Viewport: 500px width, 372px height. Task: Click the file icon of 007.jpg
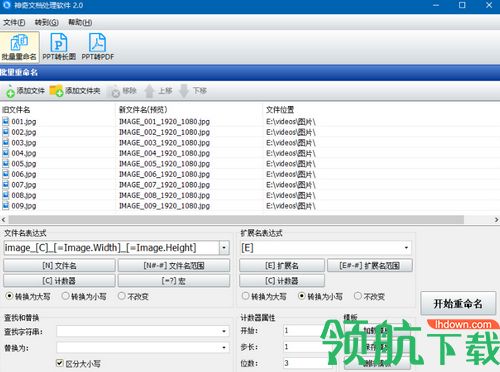click(x=6, y=185)
